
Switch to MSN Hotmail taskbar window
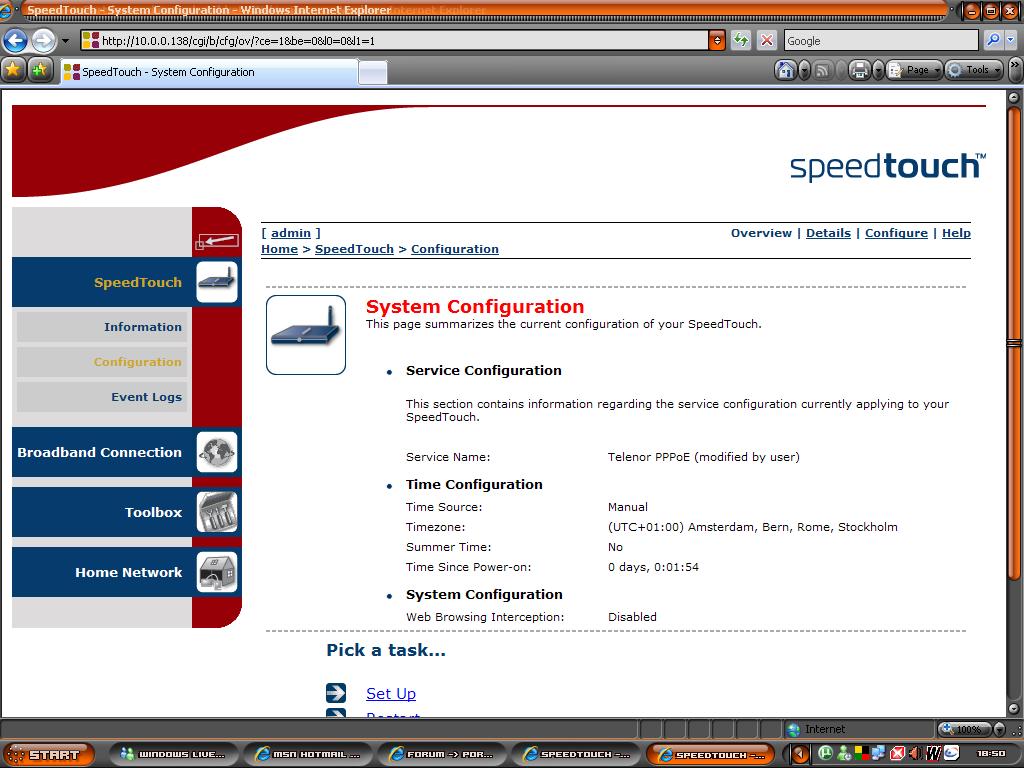click(x=307, y=754)
